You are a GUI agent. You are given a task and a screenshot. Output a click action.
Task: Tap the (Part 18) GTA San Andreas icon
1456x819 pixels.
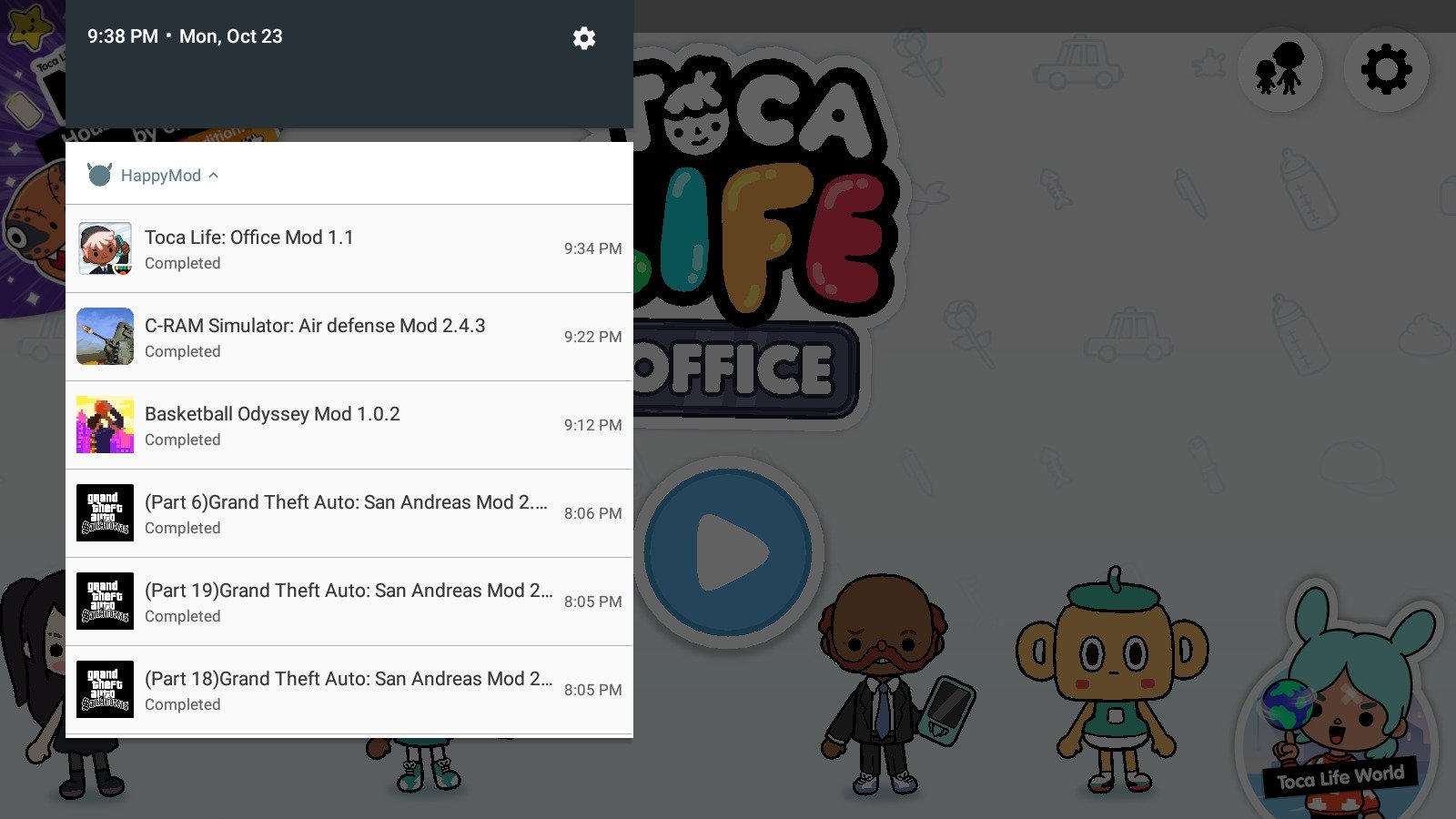point(105,690)
